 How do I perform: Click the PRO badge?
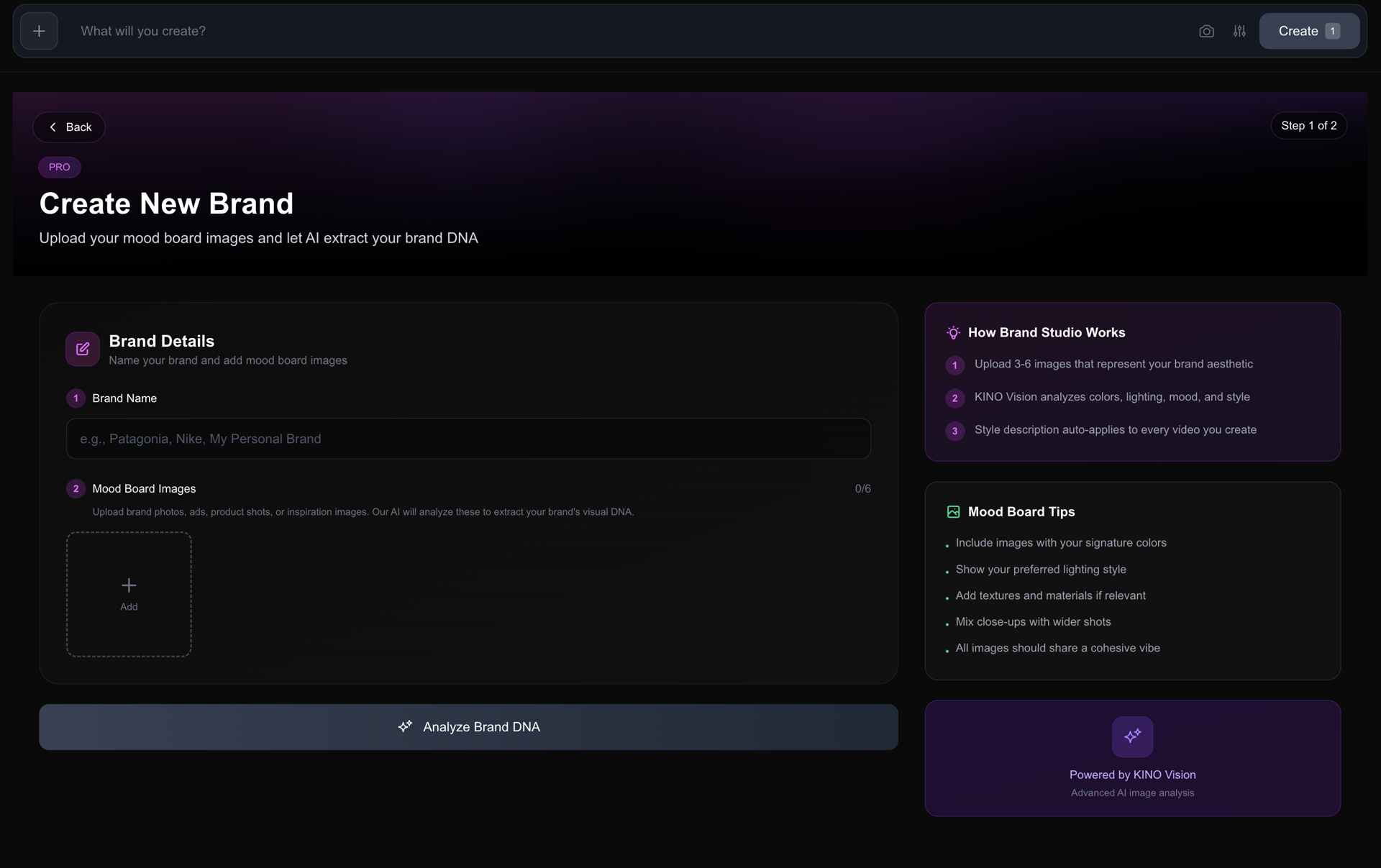59,167
